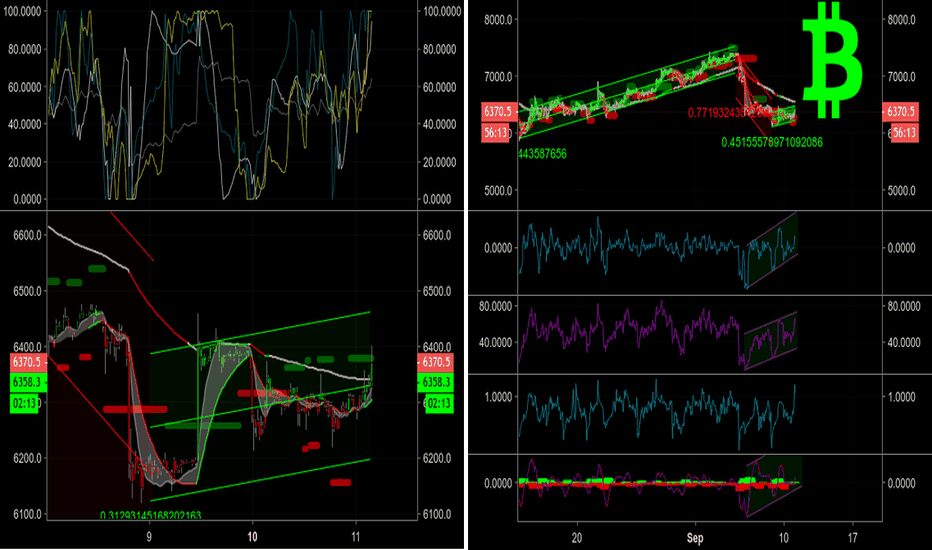Click green 6358.3 price label on left chart's left axis

[x=27, y=382]
